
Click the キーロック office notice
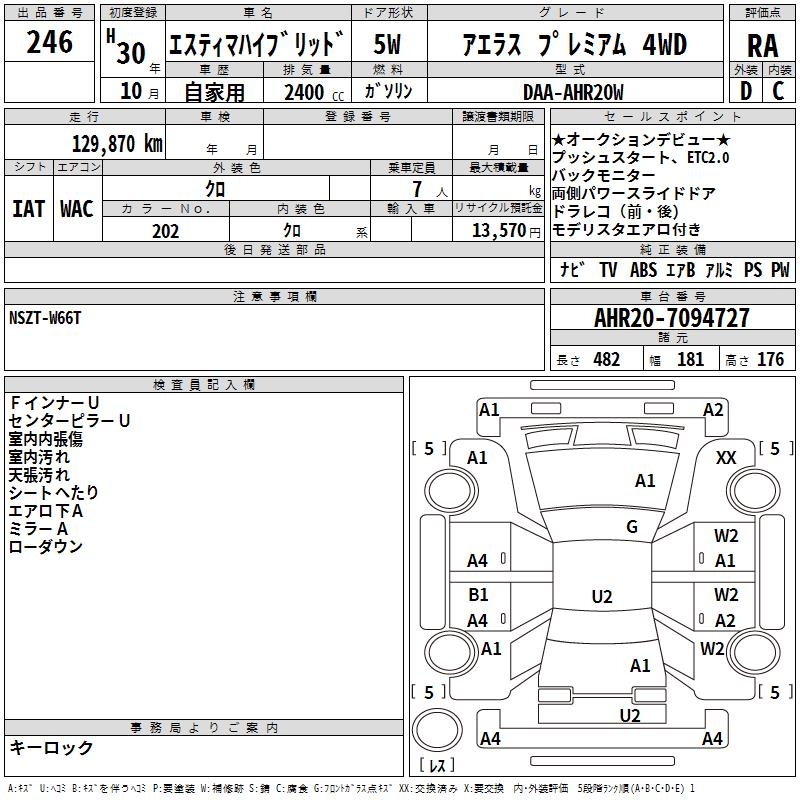click(x=51, y=747)
